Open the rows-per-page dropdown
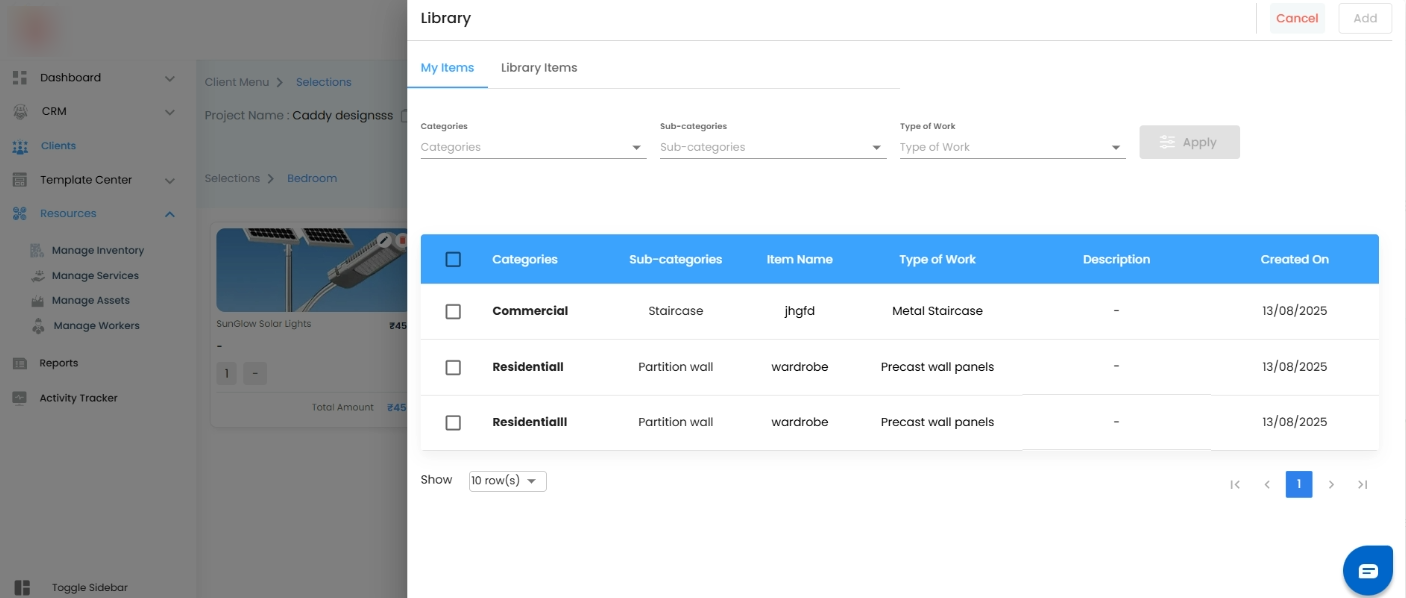The width and height of the screenshot is (1406, 598). [507, 481]
